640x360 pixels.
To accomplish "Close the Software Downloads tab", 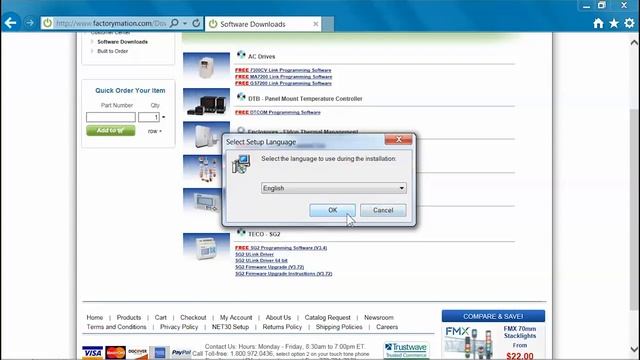I will 316,24.
